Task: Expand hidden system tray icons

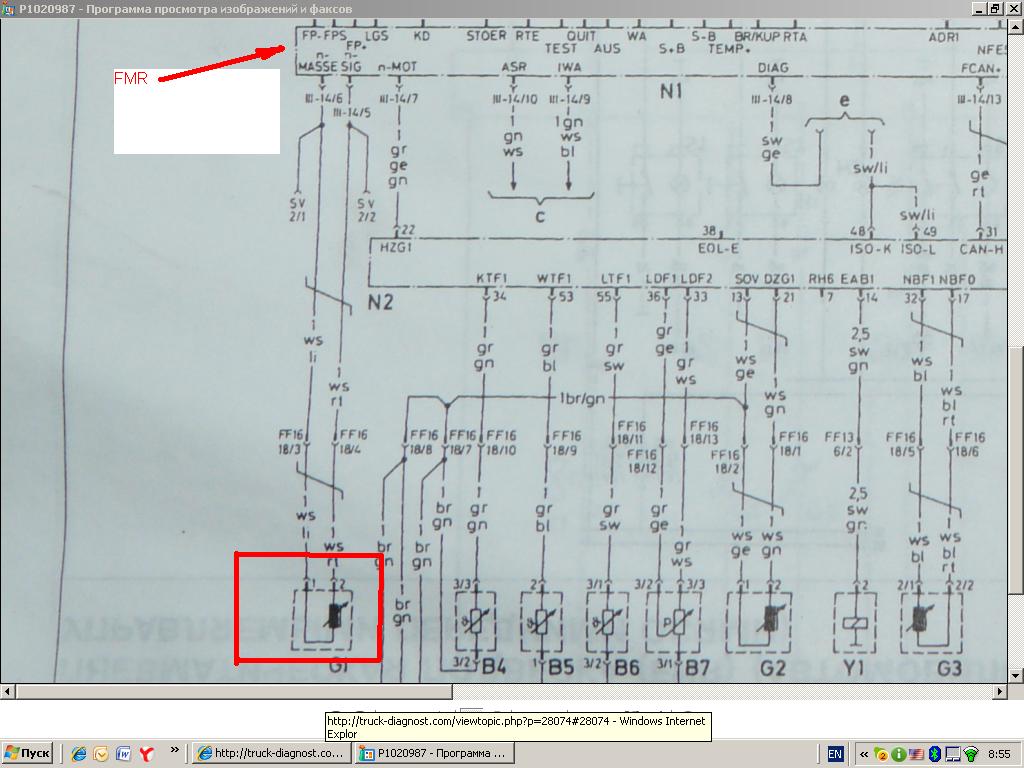Action: 864,754
